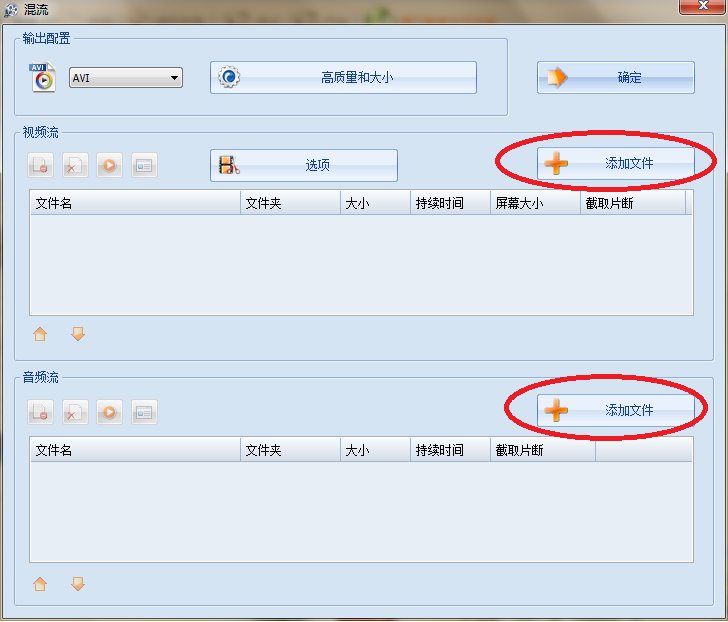Click the arrow icon on the 确定 button

point(557,78)
